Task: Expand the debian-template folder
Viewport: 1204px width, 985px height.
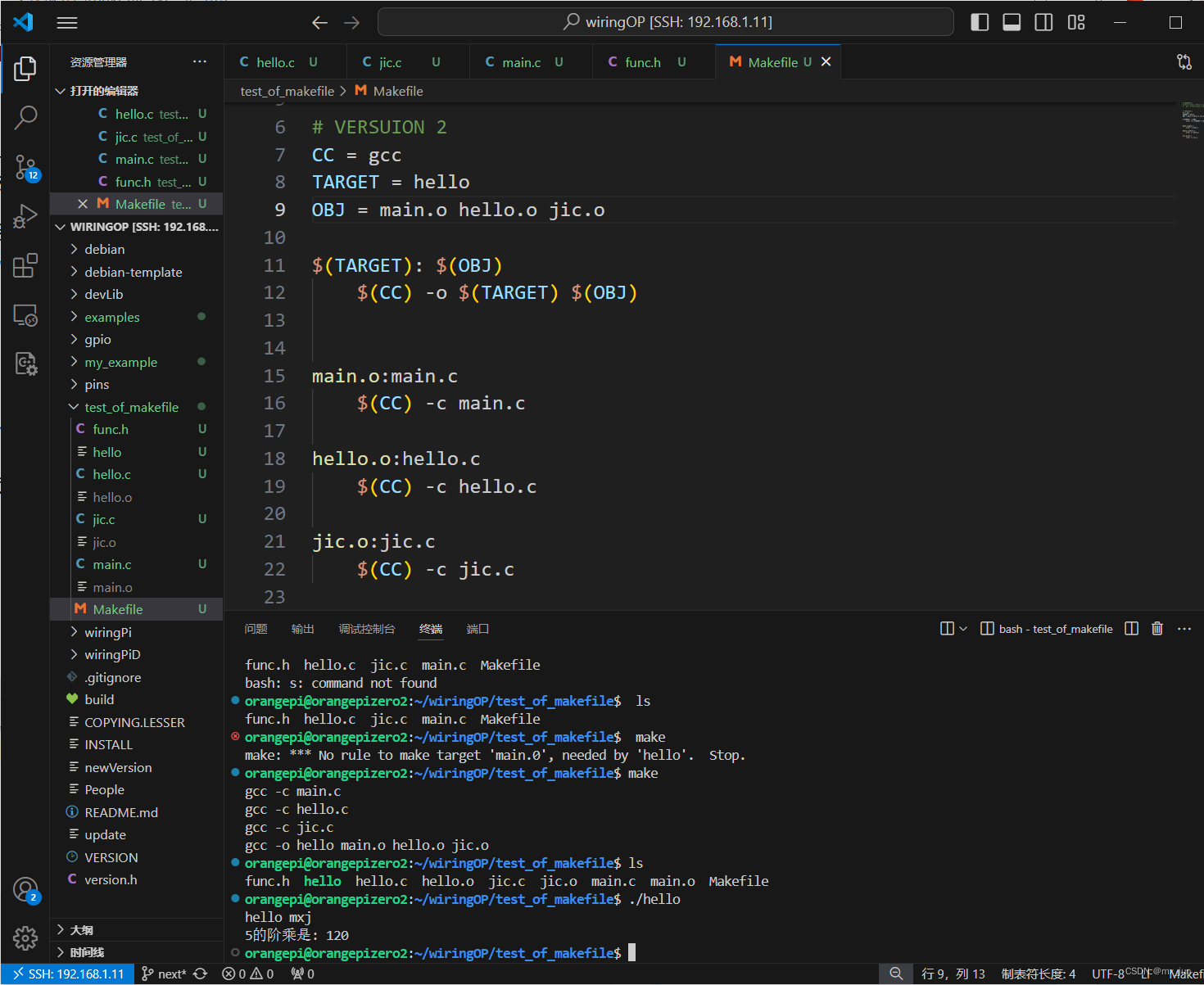Action: pyautogui.click(x=136, y=272)
